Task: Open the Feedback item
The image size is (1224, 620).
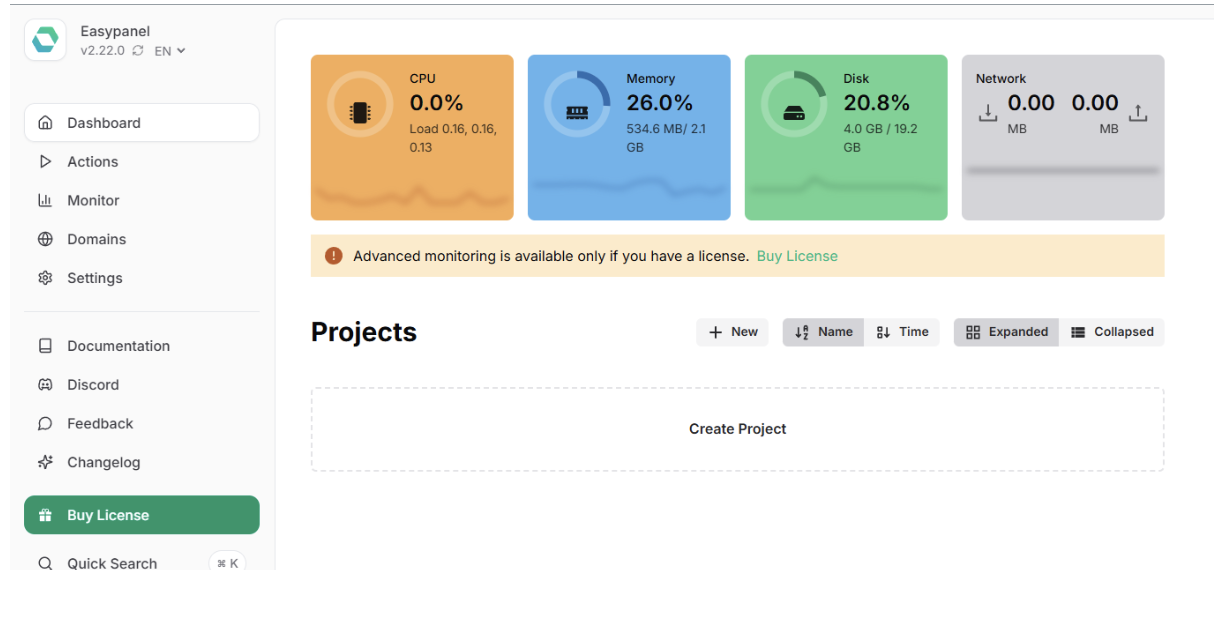Action: (x=141, y=424)
